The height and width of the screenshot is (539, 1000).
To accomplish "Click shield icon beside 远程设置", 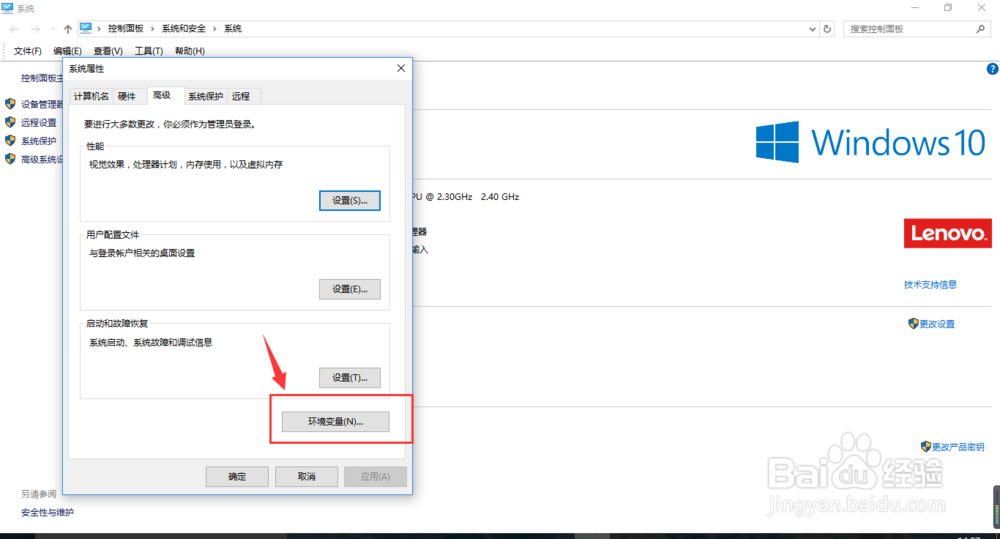I will click(x=10, y=122).
